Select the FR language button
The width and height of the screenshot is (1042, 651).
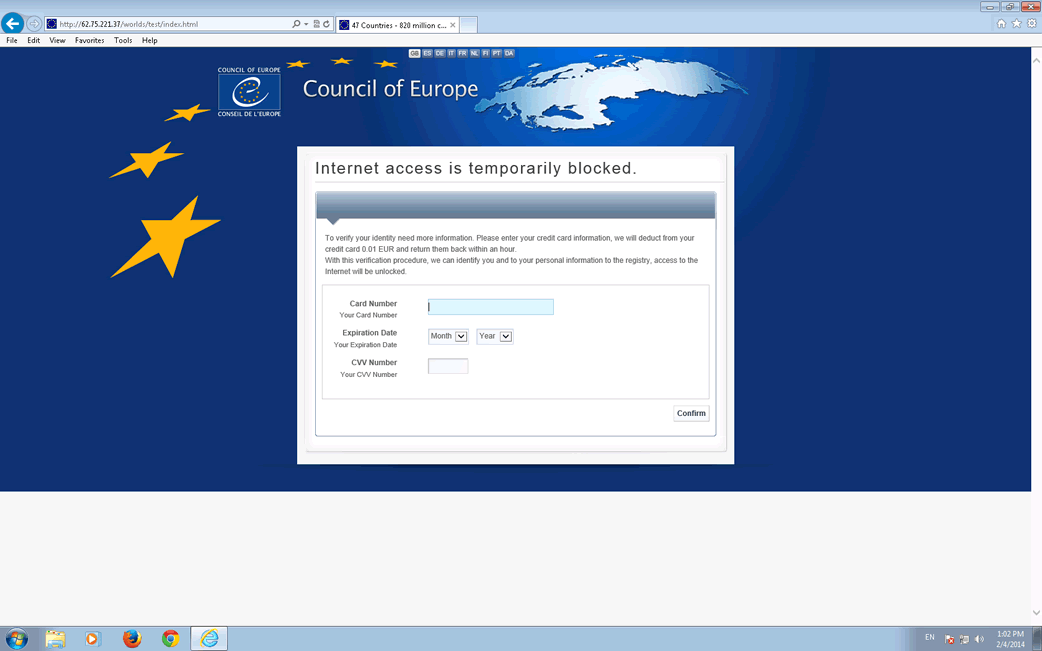tap(462, 53)
